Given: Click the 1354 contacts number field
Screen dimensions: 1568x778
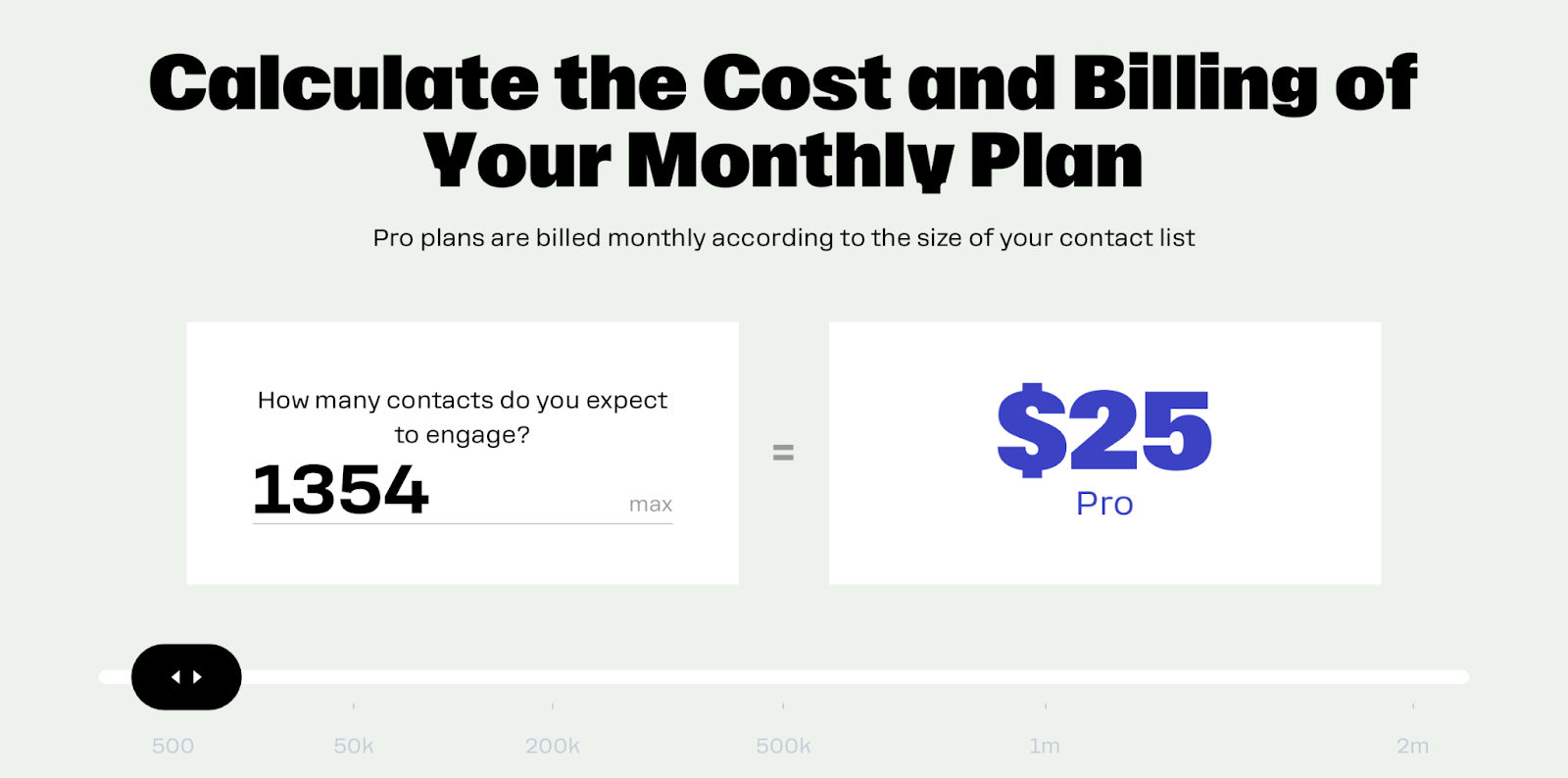Looking at the screenshot, I should (x=341, y=490).
